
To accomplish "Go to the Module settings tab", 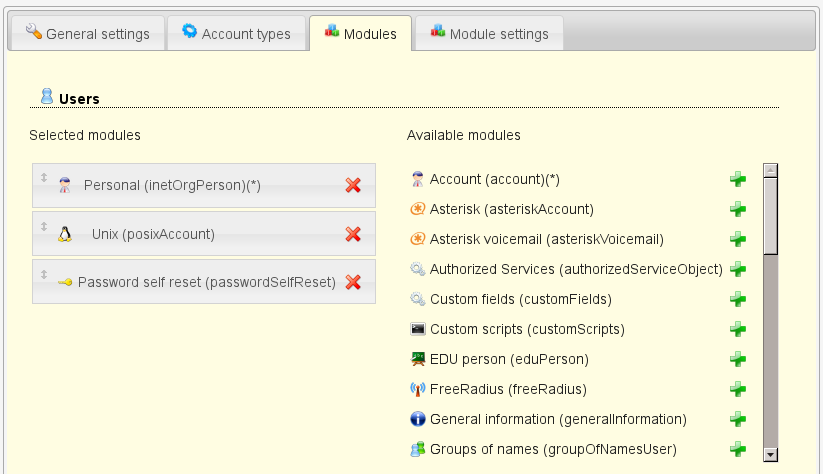I will [x=489, y=34].
